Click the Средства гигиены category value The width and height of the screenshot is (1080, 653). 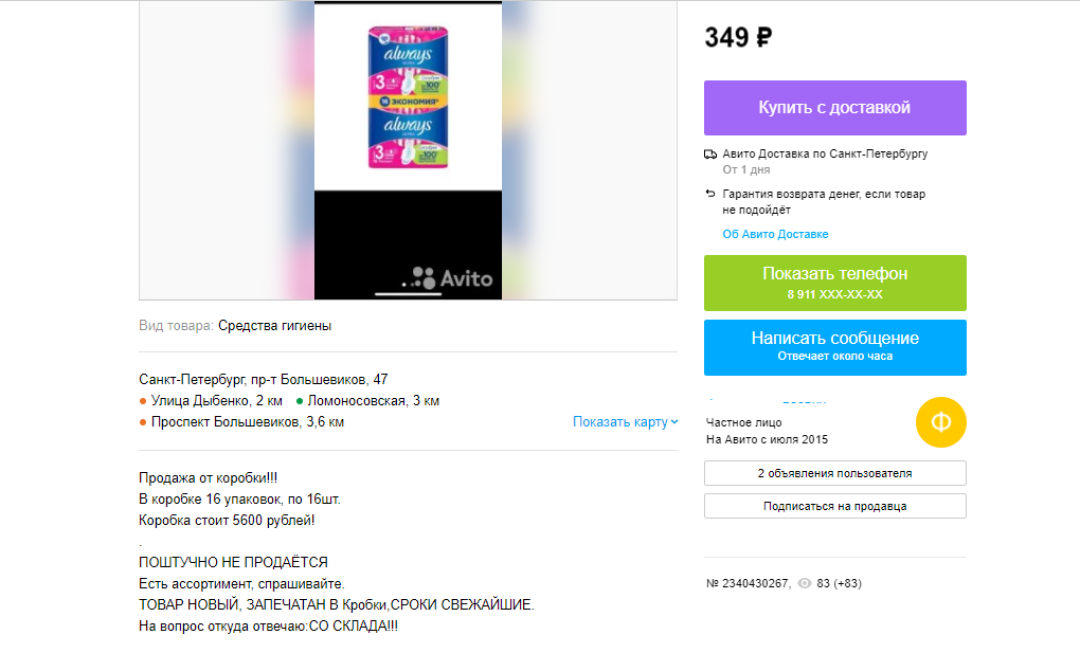(x=275, y=326)
